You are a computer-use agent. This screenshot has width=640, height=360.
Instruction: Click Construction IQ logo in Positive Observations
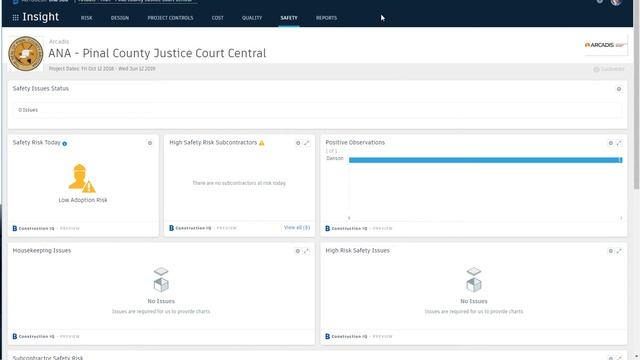click(x=346, y=229)
